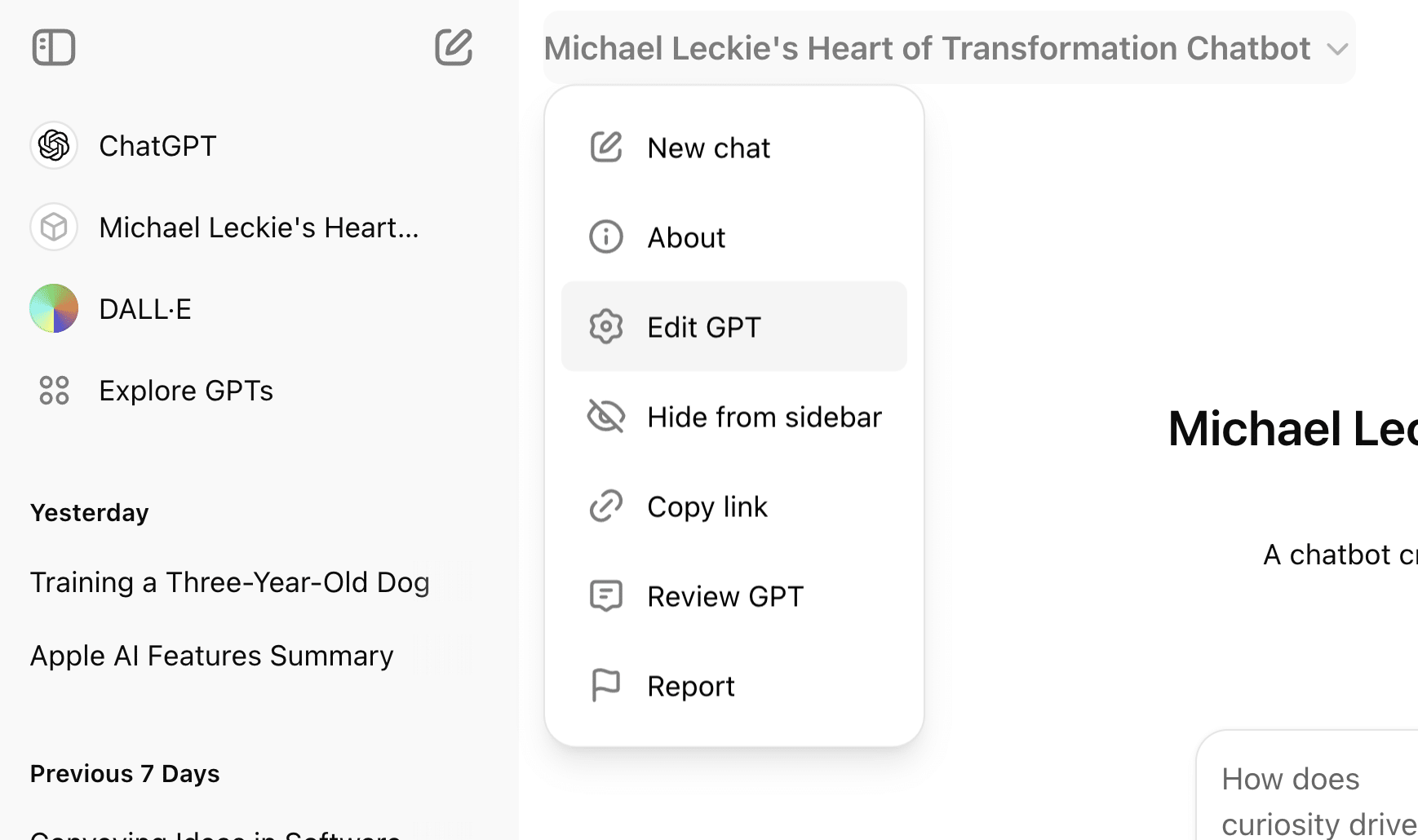The image size is (1418, 840).
Task: Select the Edit GPT menu entry
Action: click(x=734, y=327)
